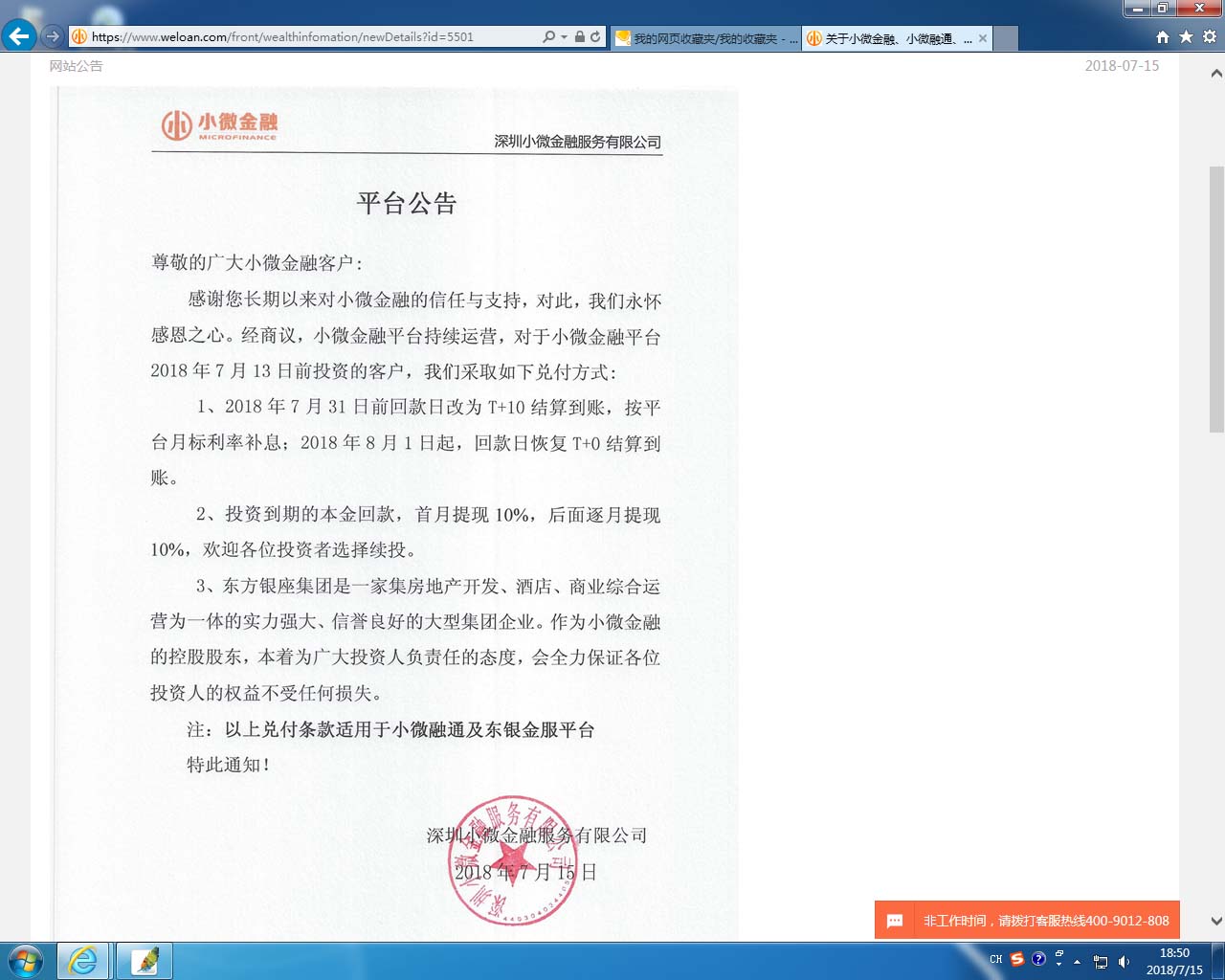Click the 平台公告 notice image
This screenshot has width=1225, height=980.
coord(394,513)
